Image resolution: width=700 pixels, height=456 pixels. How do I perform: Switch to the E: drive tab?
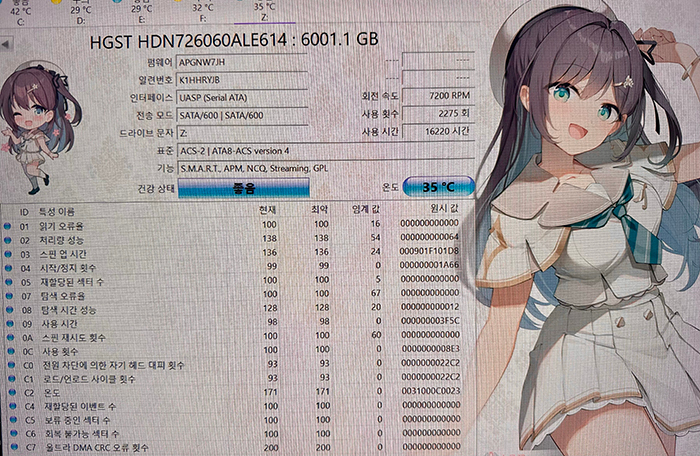(x=142, y=12)
